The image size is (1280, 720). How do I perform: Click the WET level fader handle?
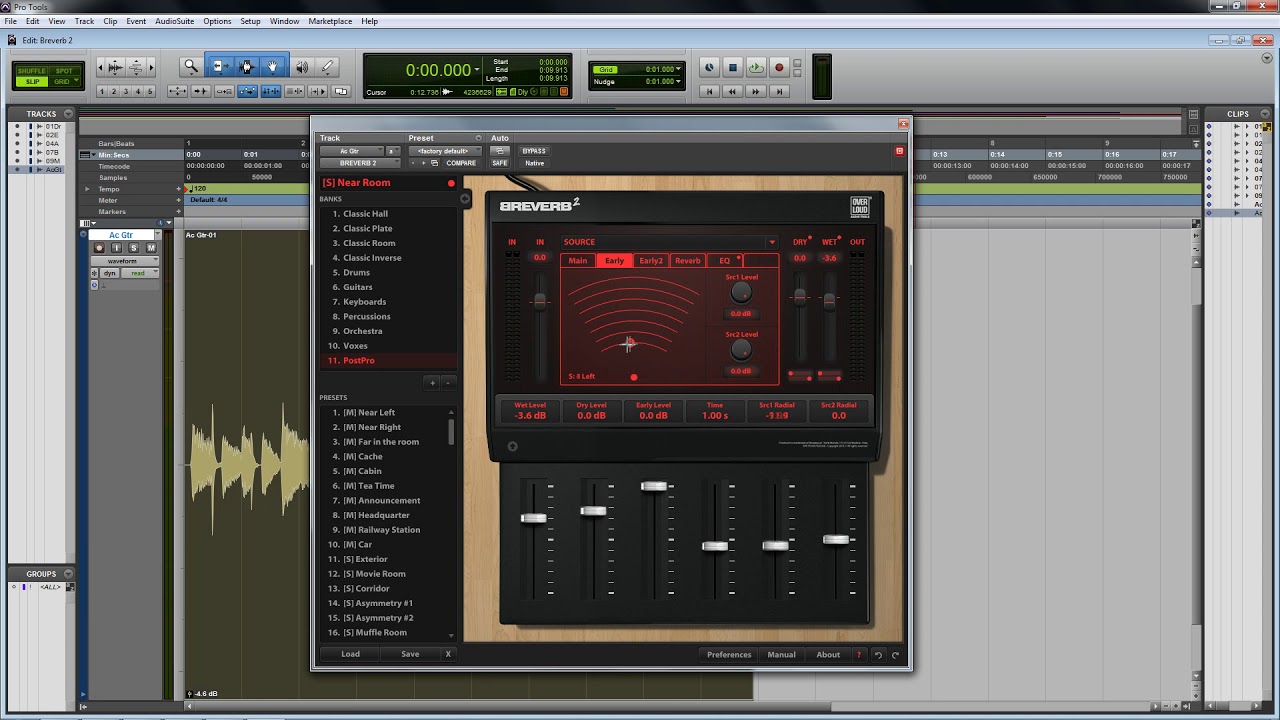[829, 299]
